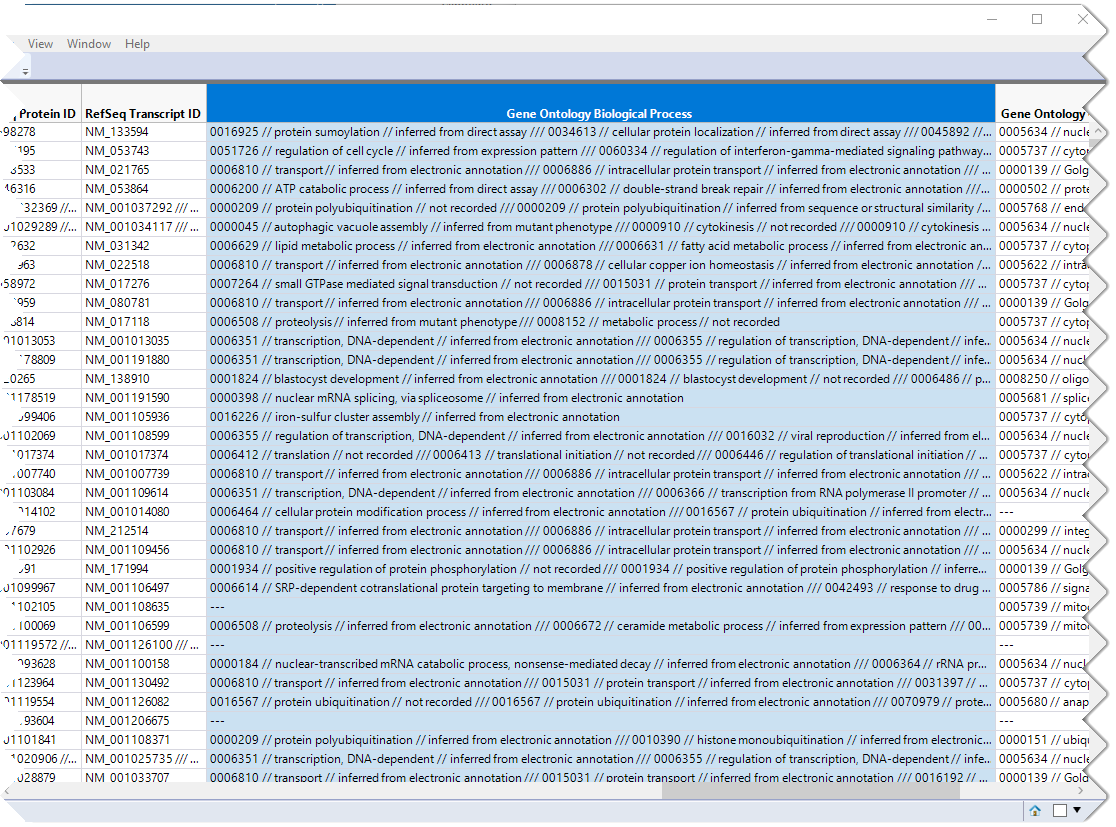Open the black dropdown arrow in status bar

pos(1077,811)
